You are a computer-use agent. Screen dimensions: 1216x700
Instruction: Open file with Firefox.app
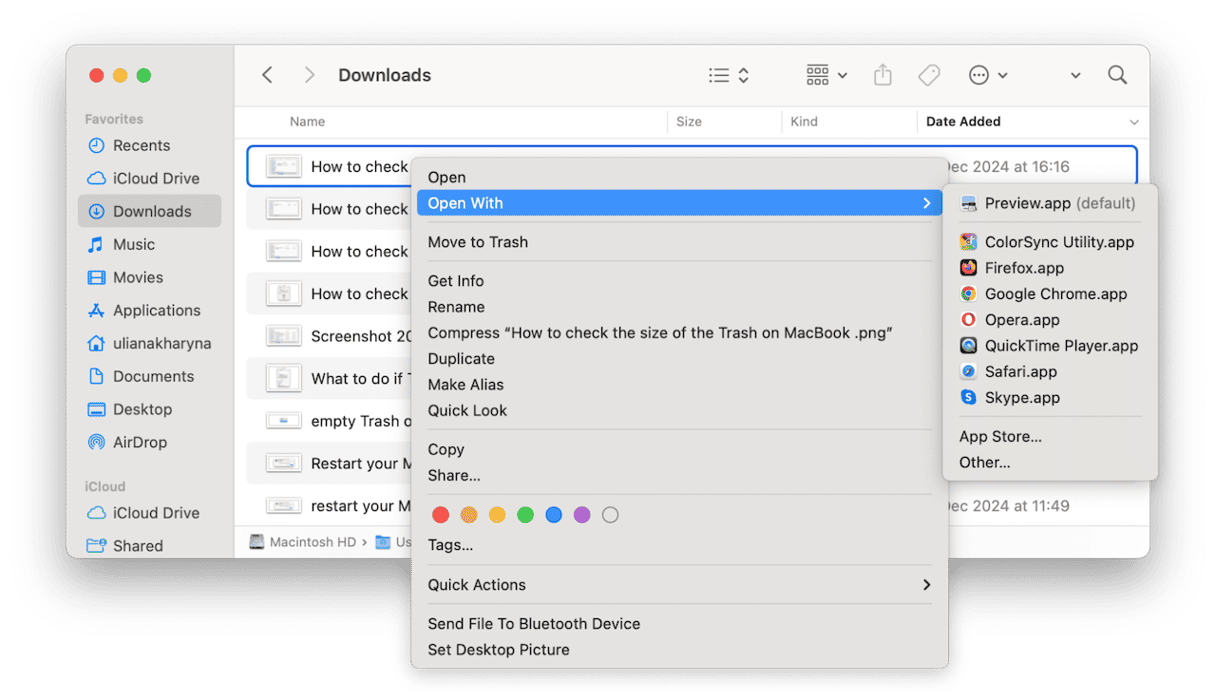click(1023, 268)
